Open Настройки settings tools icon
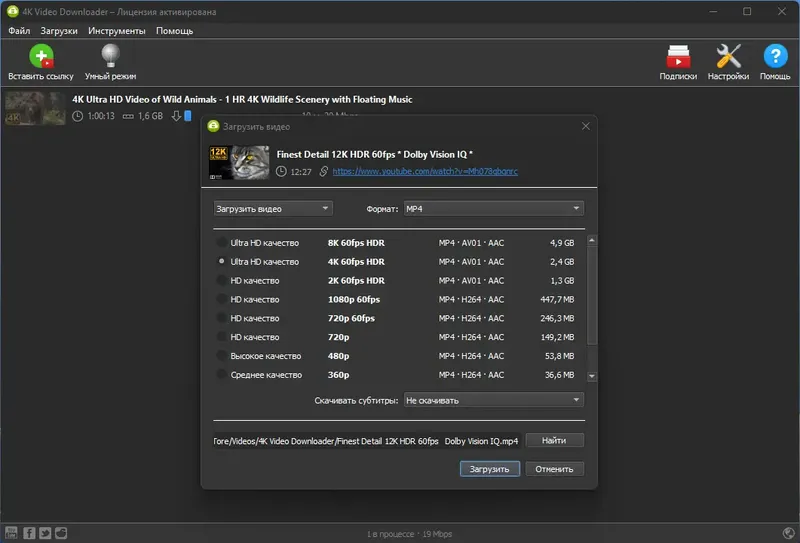This screenshot has width=800, height=543. 728,56
